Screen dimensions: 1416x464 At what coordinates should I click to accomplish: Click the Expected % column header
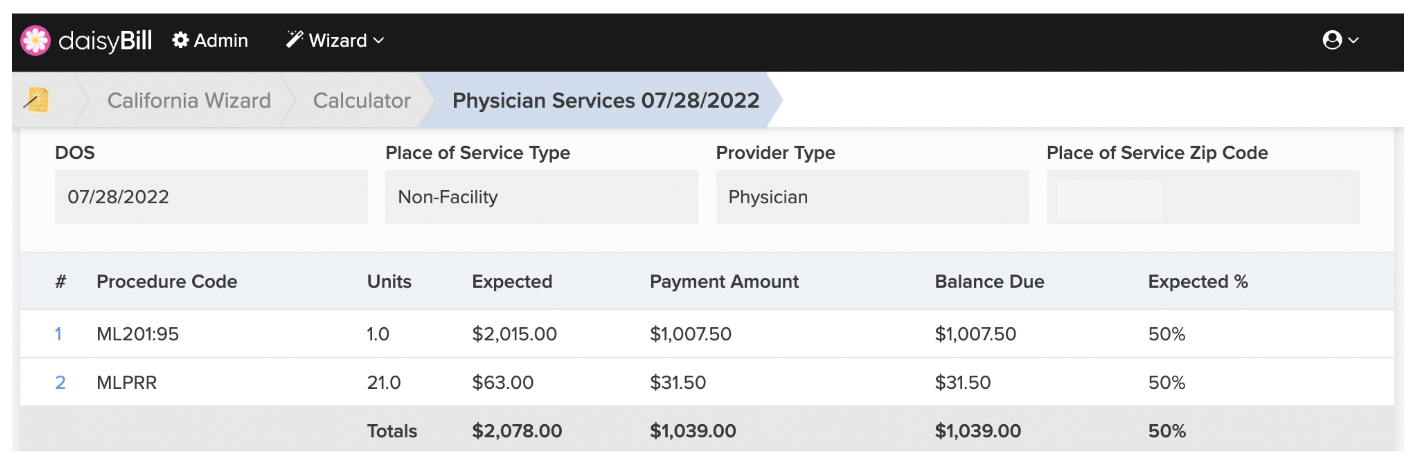pos(1198,281)
